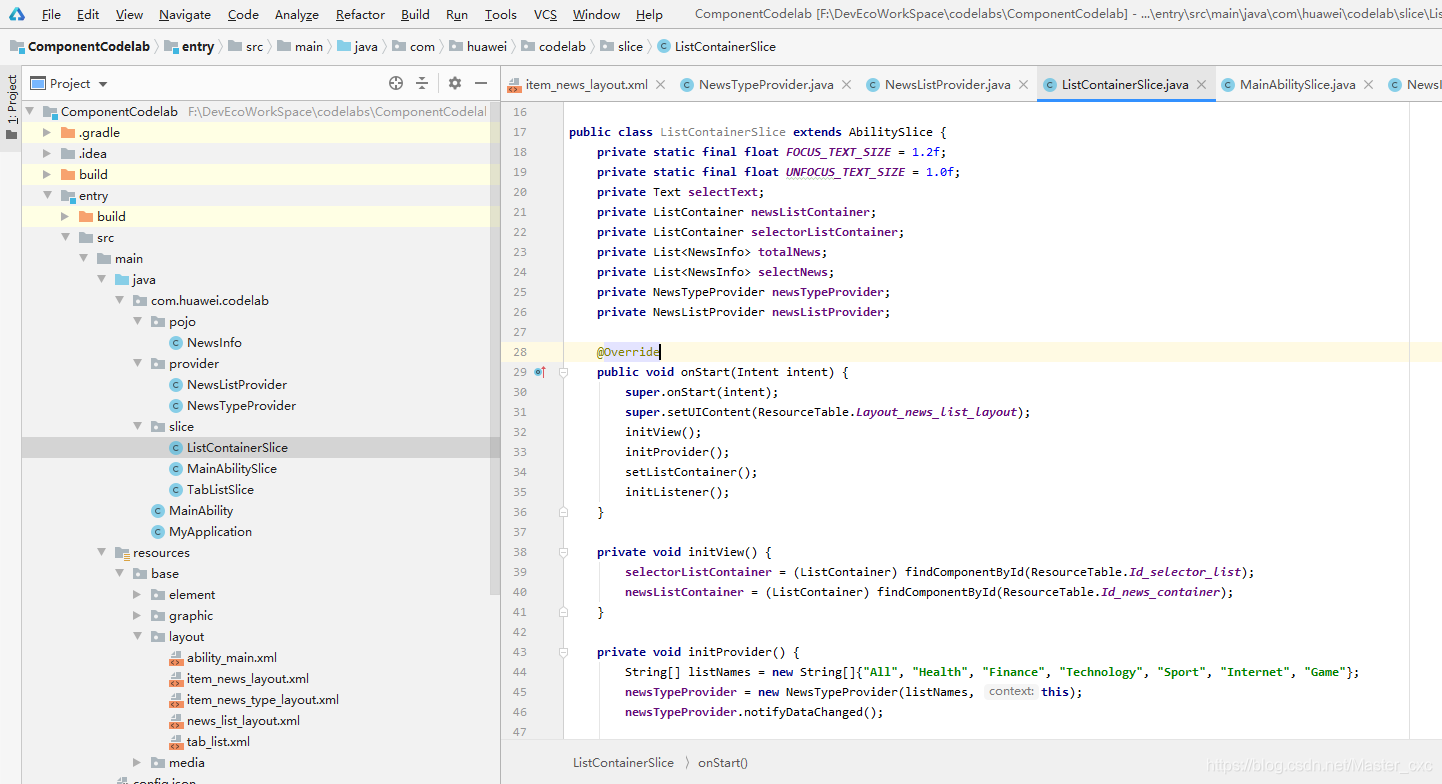Expand the graphic resource folder
The width and height of the screenshot is (1442, 784).
coord(137,616)
